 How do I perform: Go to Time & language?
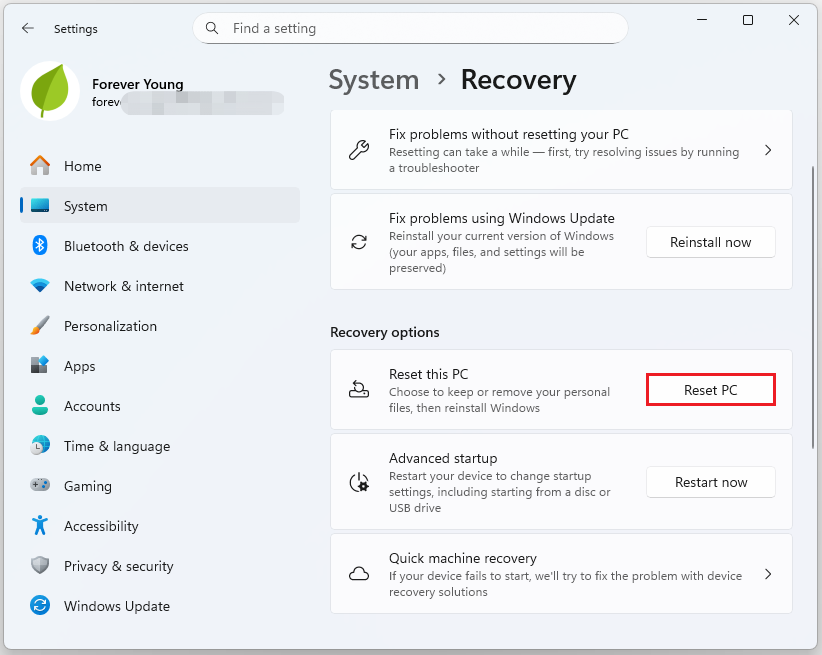point(160,446)
